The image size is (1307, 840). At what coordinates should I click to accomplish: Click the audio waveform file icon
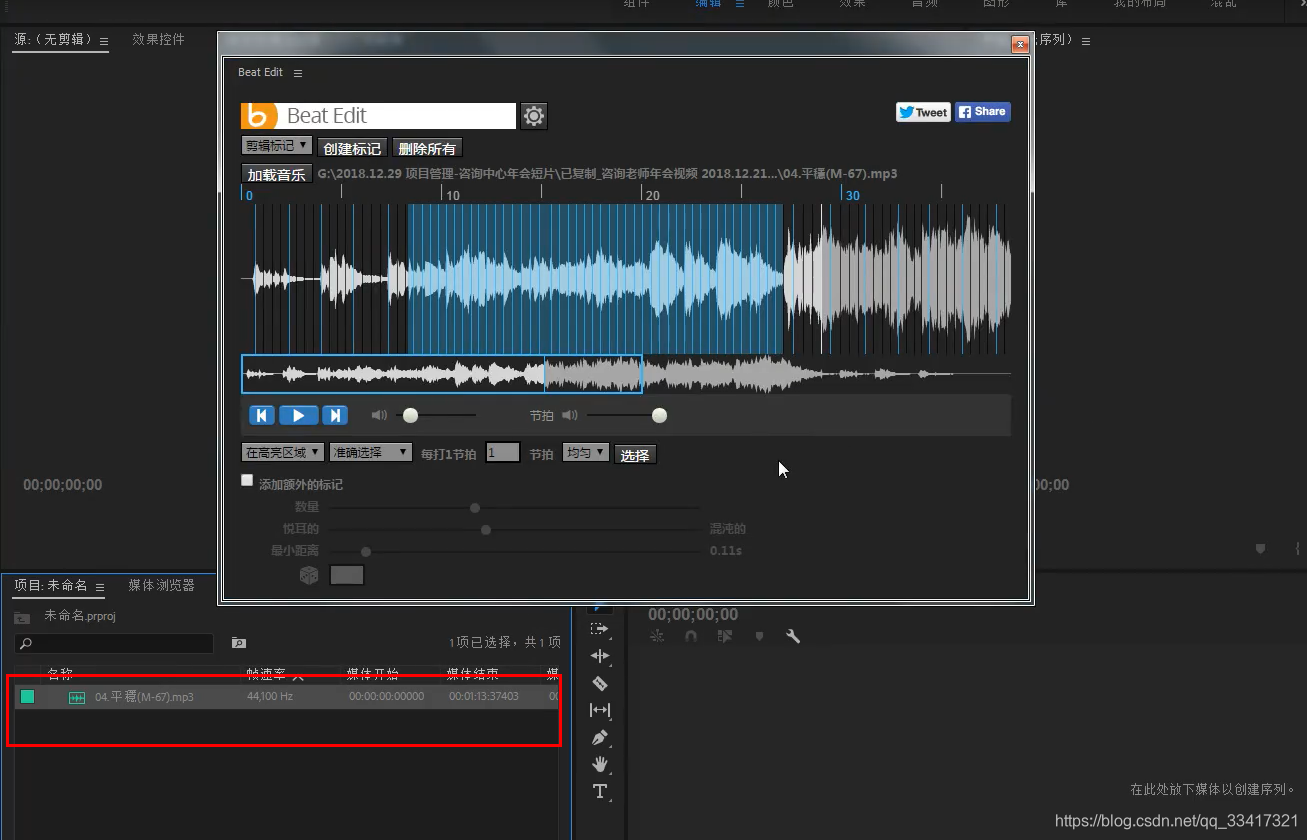(77, 697)
